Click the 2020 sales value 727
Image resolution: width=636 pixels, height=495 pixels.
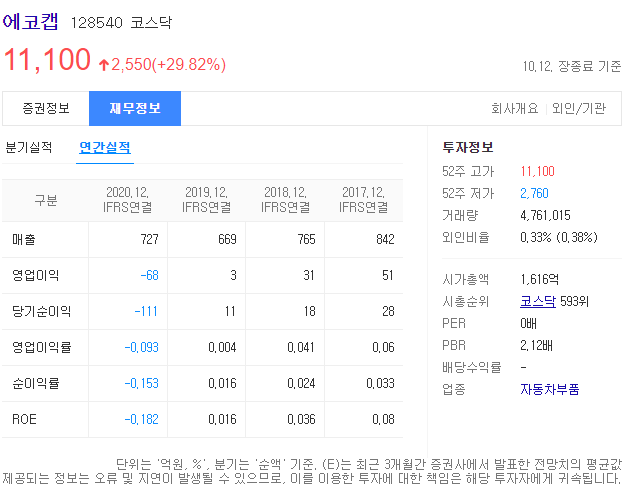pos(150,239)
